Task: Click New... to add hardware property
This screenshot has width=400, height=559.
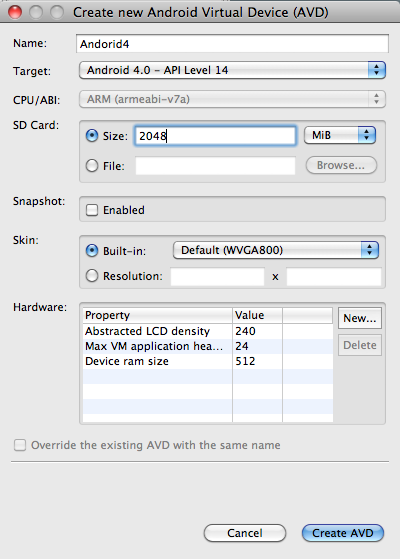Action: pos(360,318)
